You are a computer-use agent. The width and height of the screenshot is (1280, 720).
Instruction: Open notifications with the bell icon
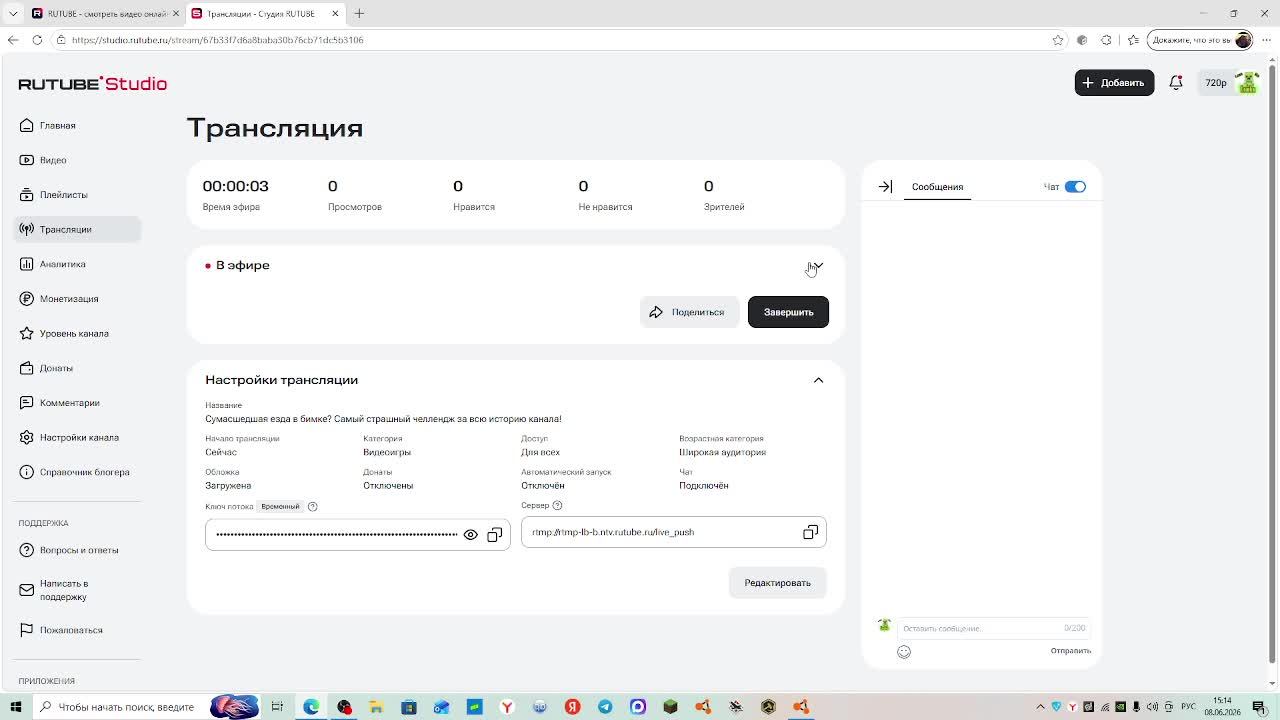pyautogui.click(x=1176, y=83)
